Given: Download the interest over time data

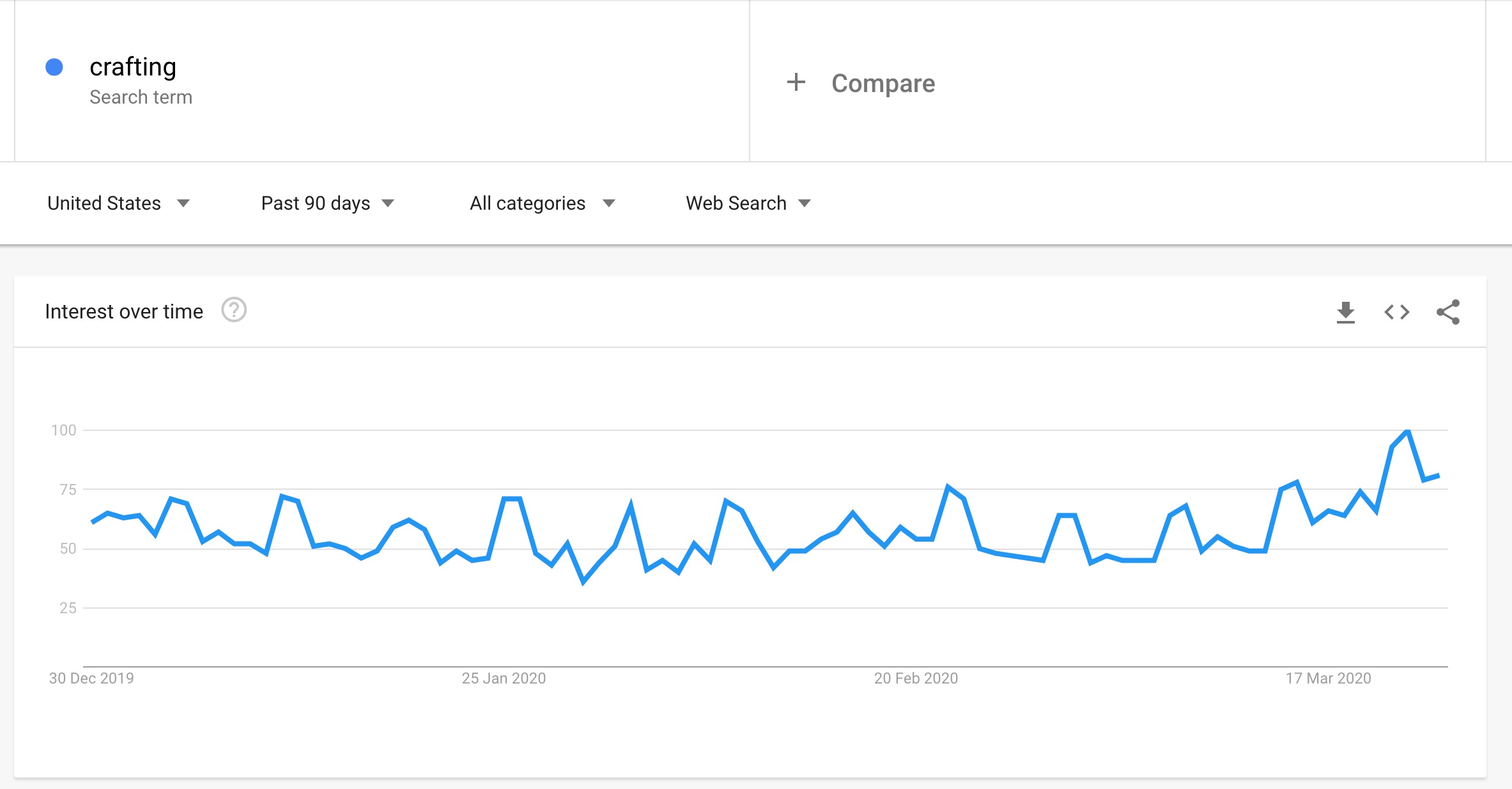Looking at the screenshot, I should [x=1345, y=312].
